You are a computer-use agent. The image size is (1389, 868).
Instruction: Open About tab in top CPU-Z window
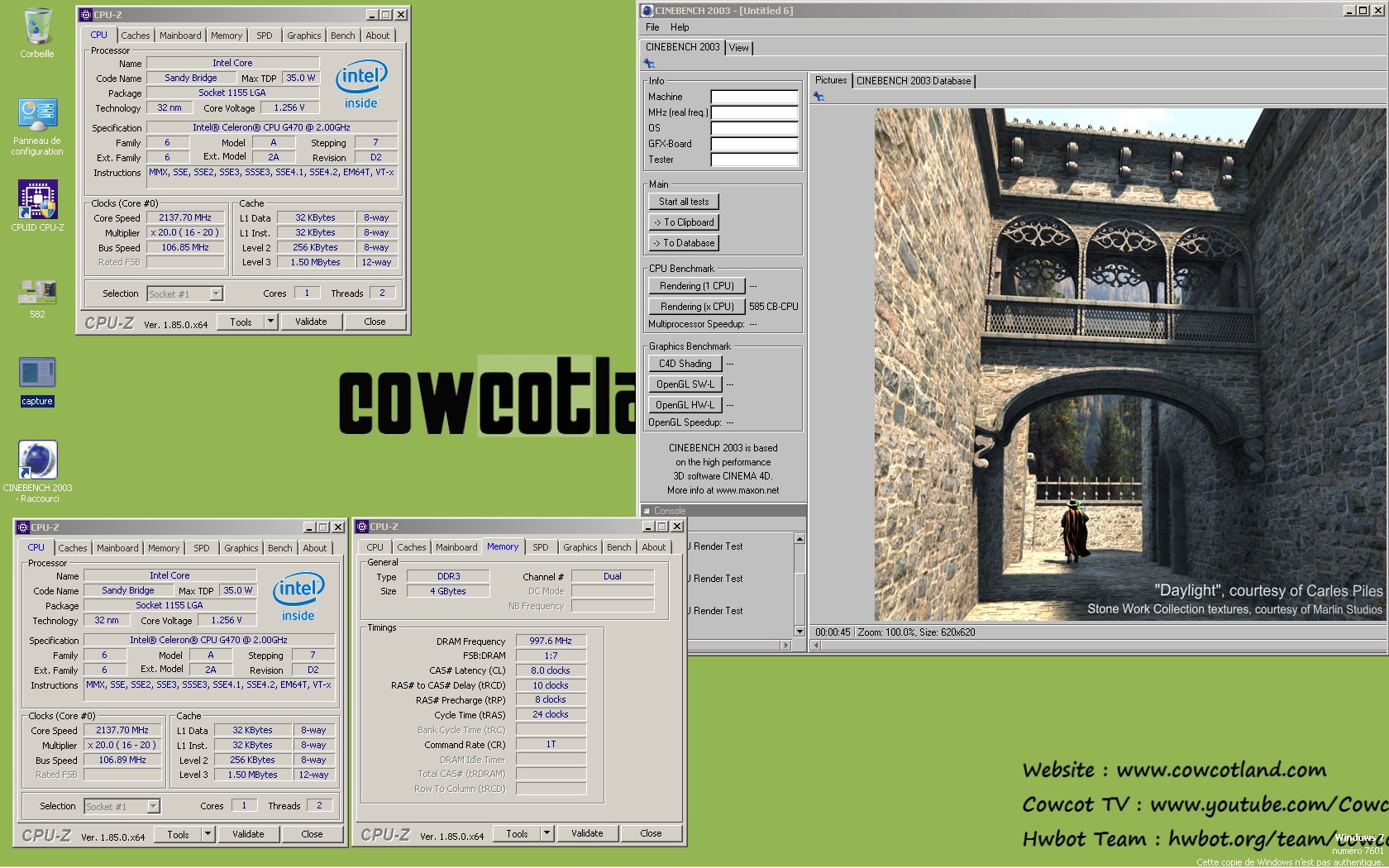(x=378, y=36)
